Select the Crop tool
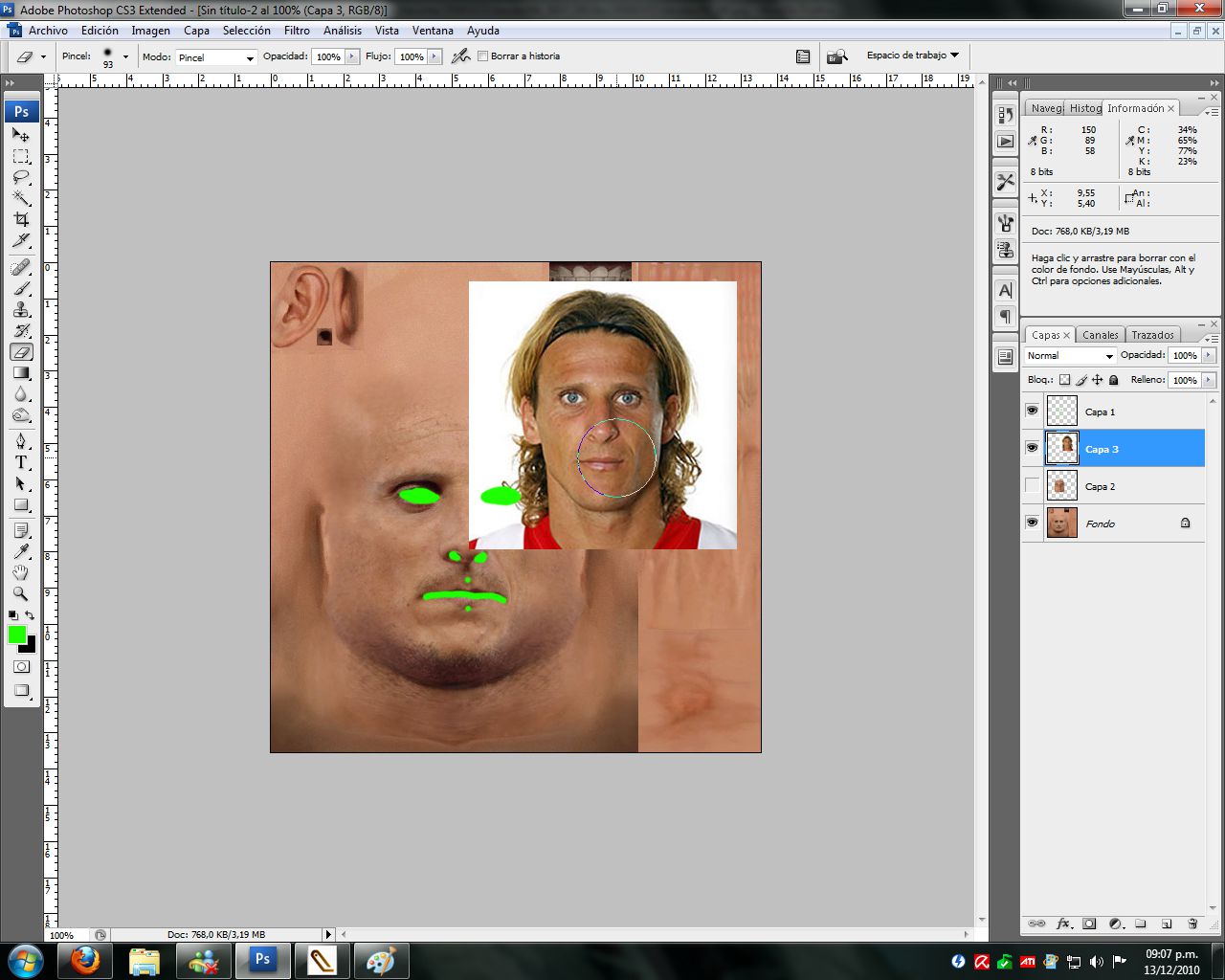1225x980 pixels. click(21, 219)
